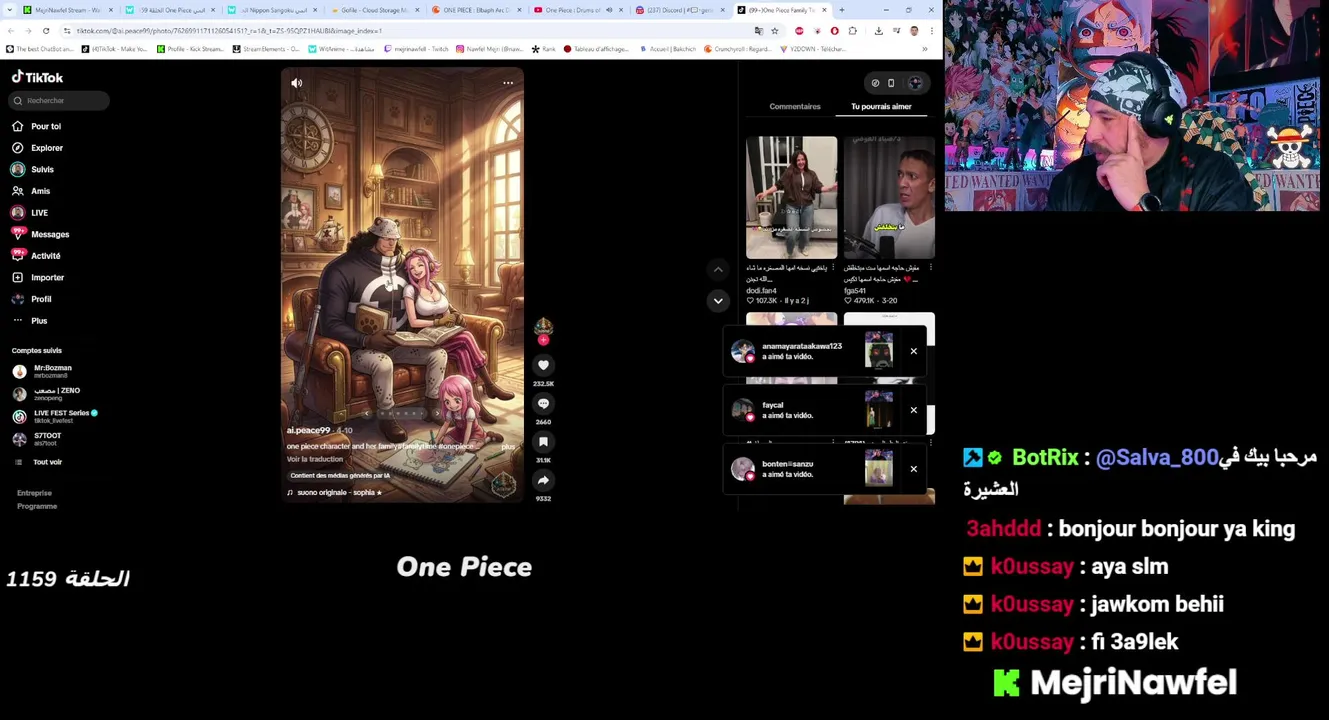This screenshot has height=720, width=1329.
Task: Open the Pour toi feed
Action: coord(37,126)
